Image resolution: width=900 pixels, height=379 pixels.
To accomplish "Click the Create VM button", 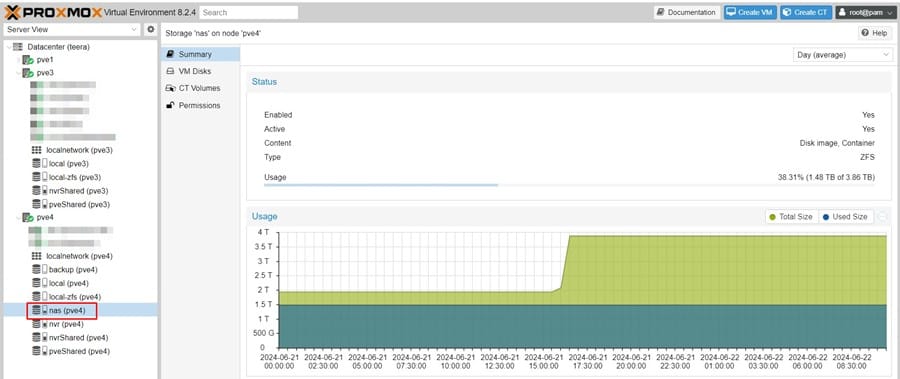I will [750, 12].
